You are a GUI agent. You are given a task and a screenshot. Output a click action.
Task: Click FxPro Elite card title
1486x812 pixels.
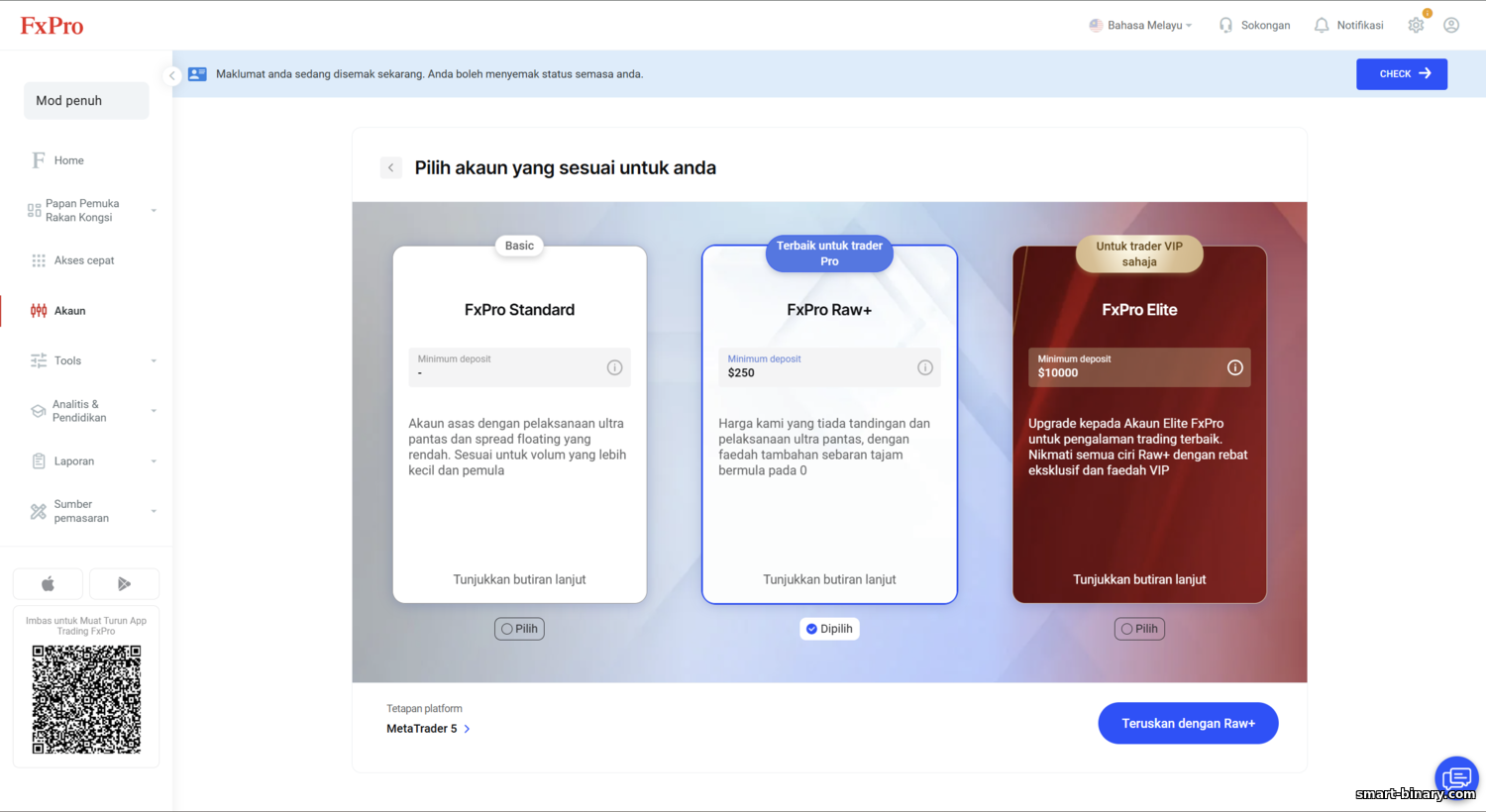pyautogui.click(x=1139, y=310)
